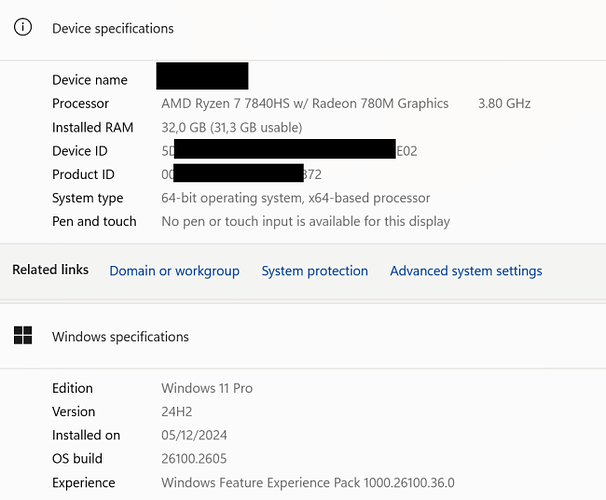Click the redacted device name box

202,76
